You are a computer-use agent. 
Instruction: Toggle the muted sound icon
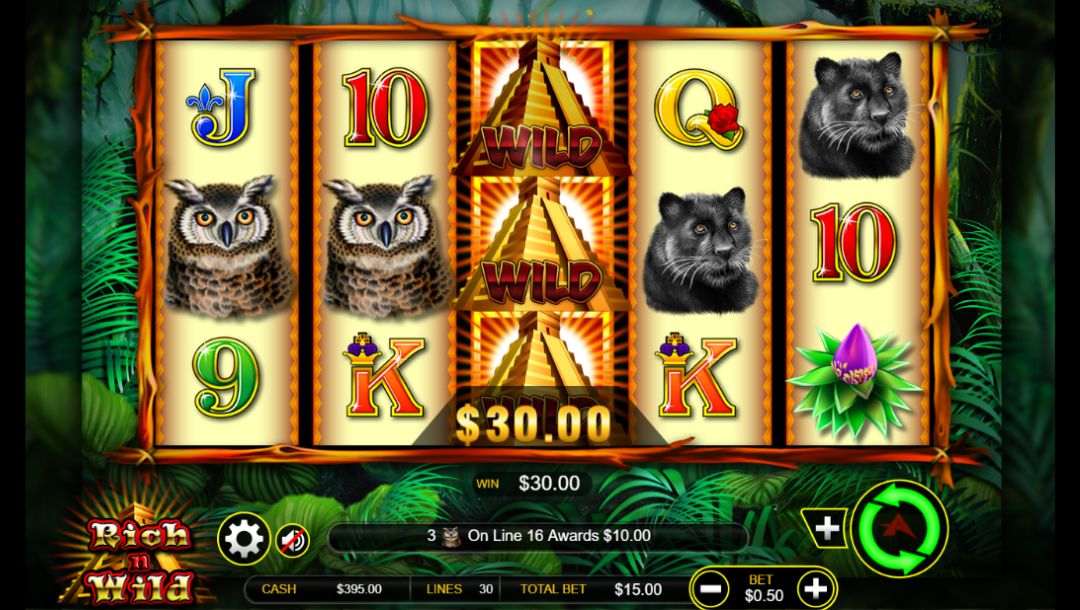tap(293, 541)
